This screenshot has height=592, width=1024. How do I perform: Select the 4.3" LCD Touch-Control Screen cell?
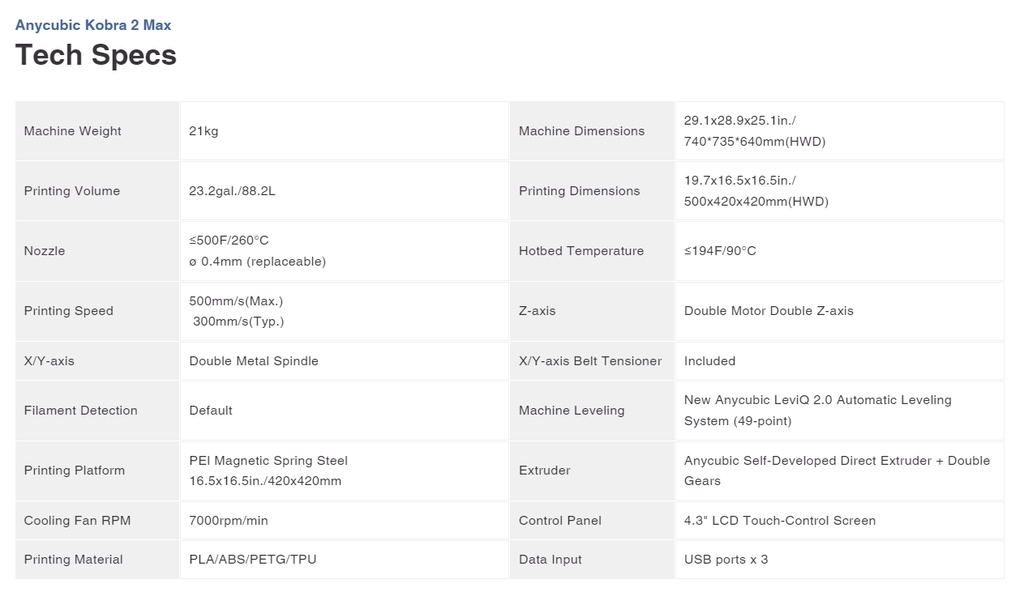pyautogui.click(x=839, y=521)
